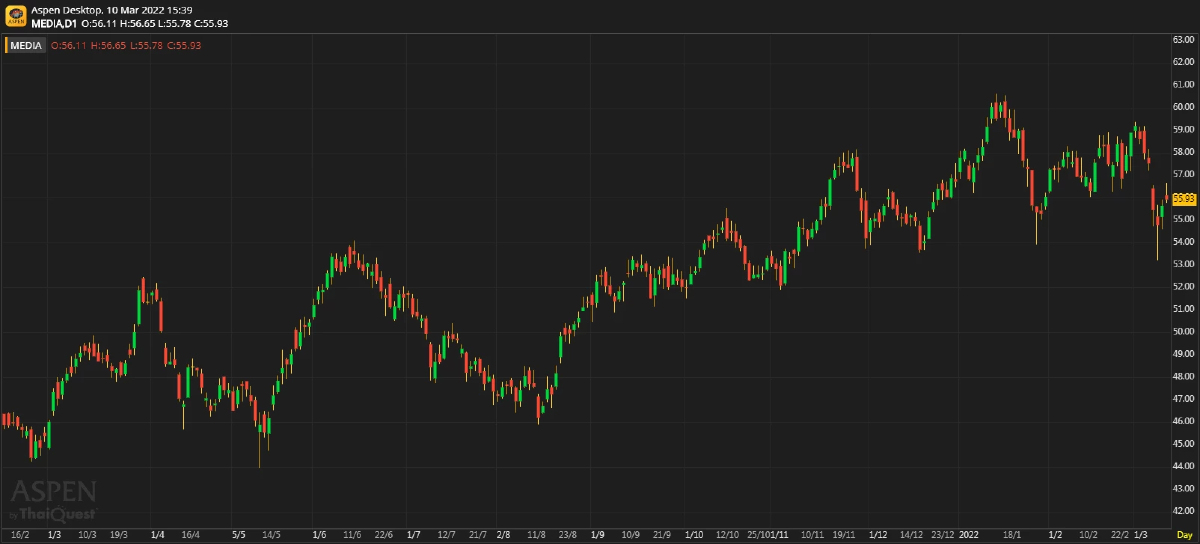The width and height of the screenshot is (1200, 544).
Task: Click the 2/8 date axis label
Action: [504, 535]
